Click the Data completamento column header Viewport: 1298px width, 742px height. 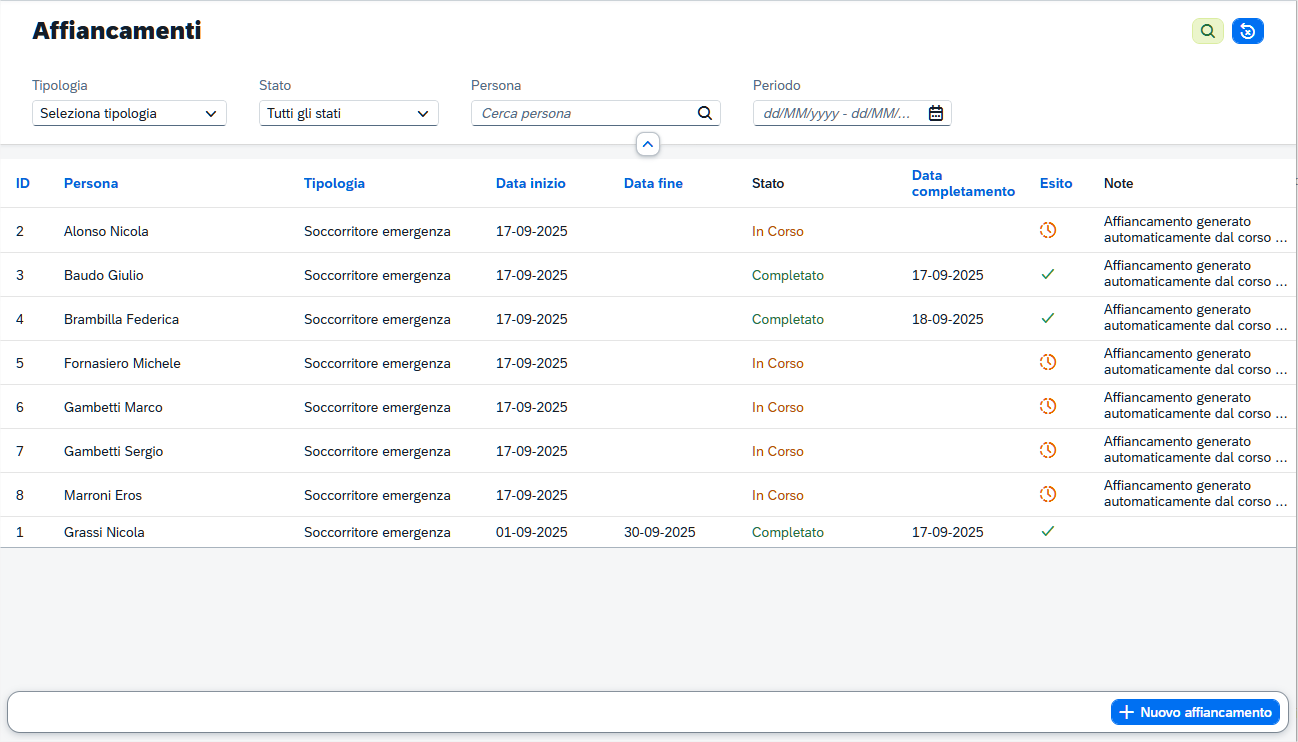click(962, 183)
